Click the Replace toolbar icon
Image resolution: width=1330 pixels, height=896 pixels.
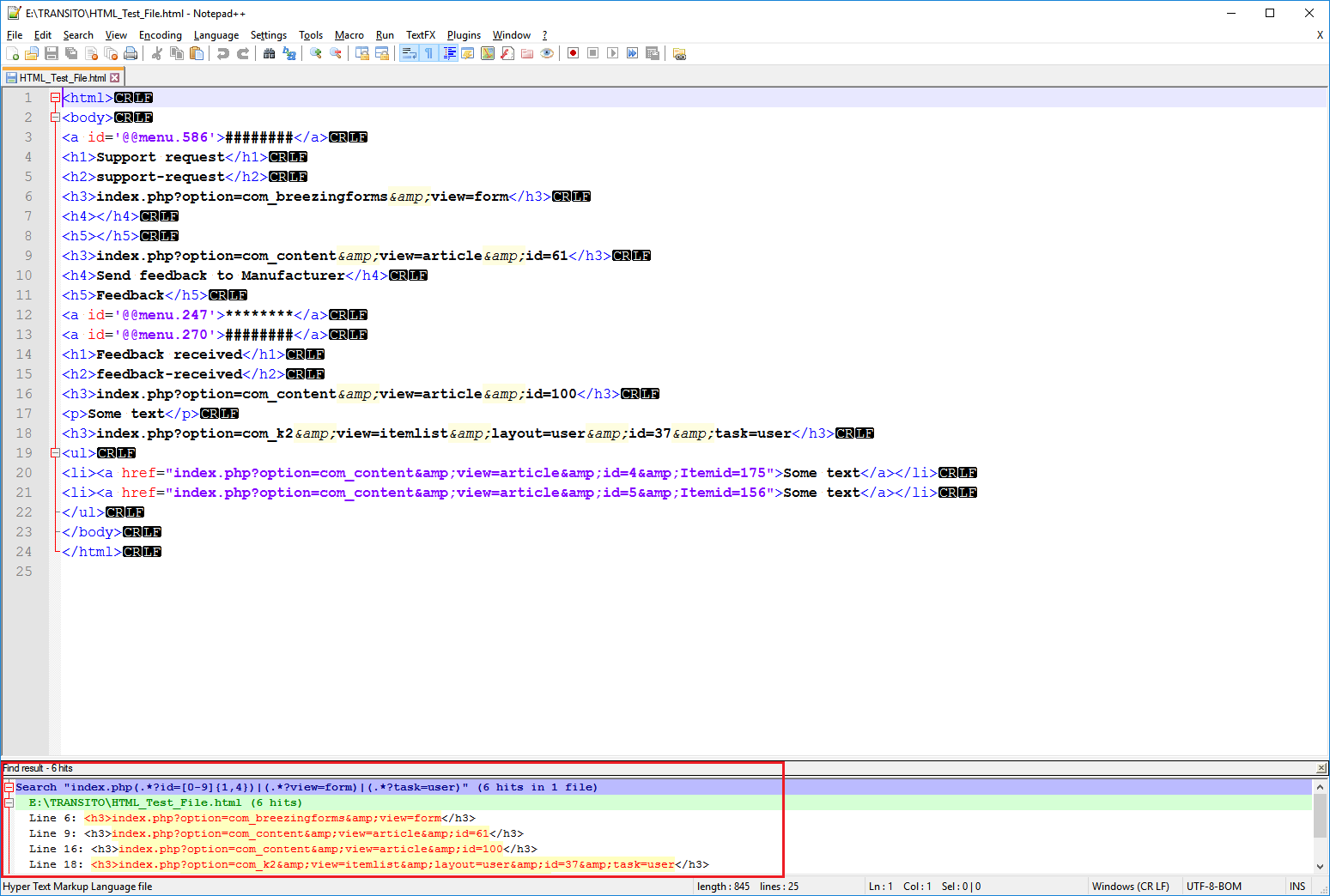289,53
